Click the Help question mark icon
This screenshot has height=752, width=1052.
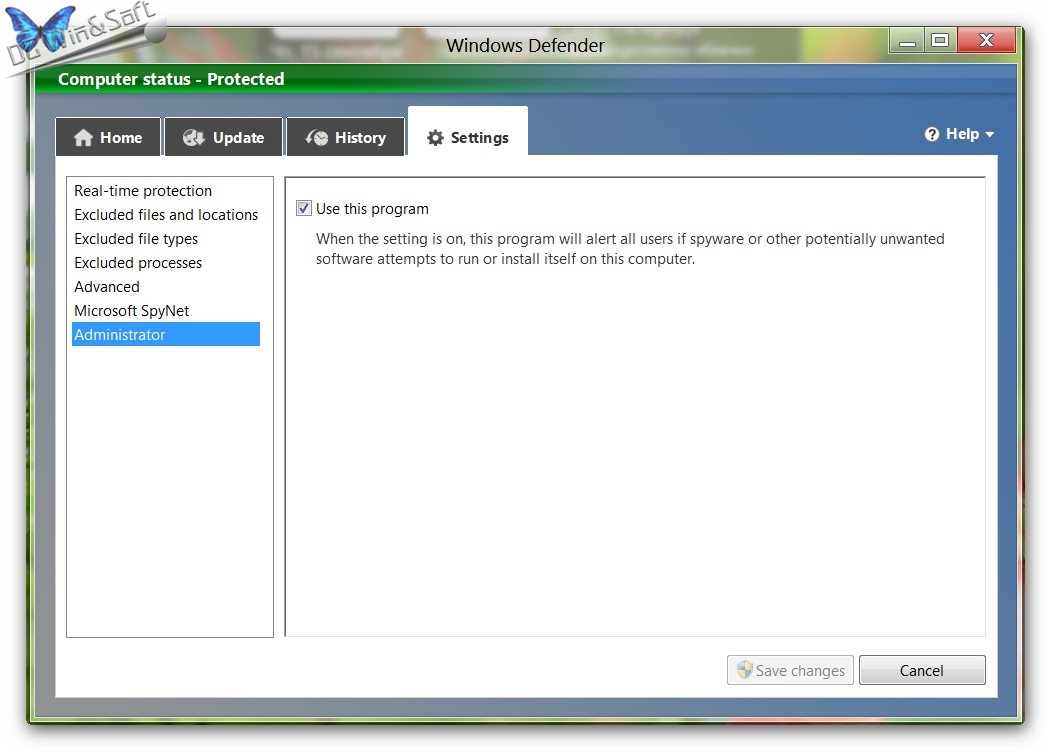[931, 134]
